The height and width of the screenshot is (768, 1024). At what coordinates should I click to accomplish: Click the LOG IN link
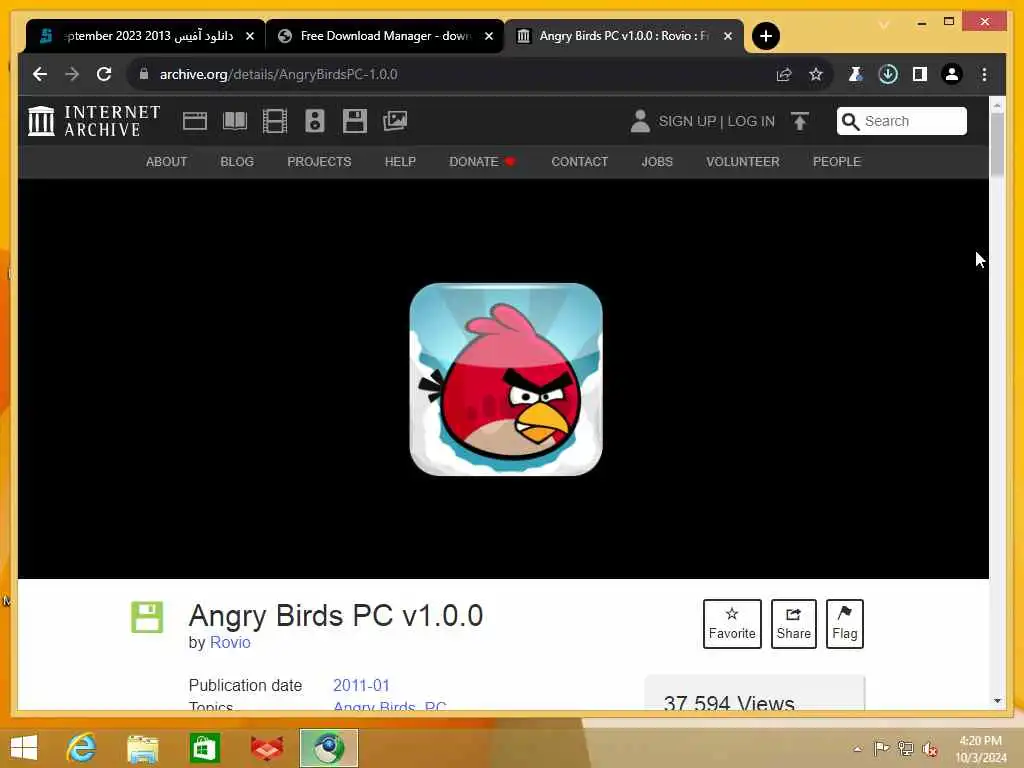pyautogui.click(x=751, y=121)
